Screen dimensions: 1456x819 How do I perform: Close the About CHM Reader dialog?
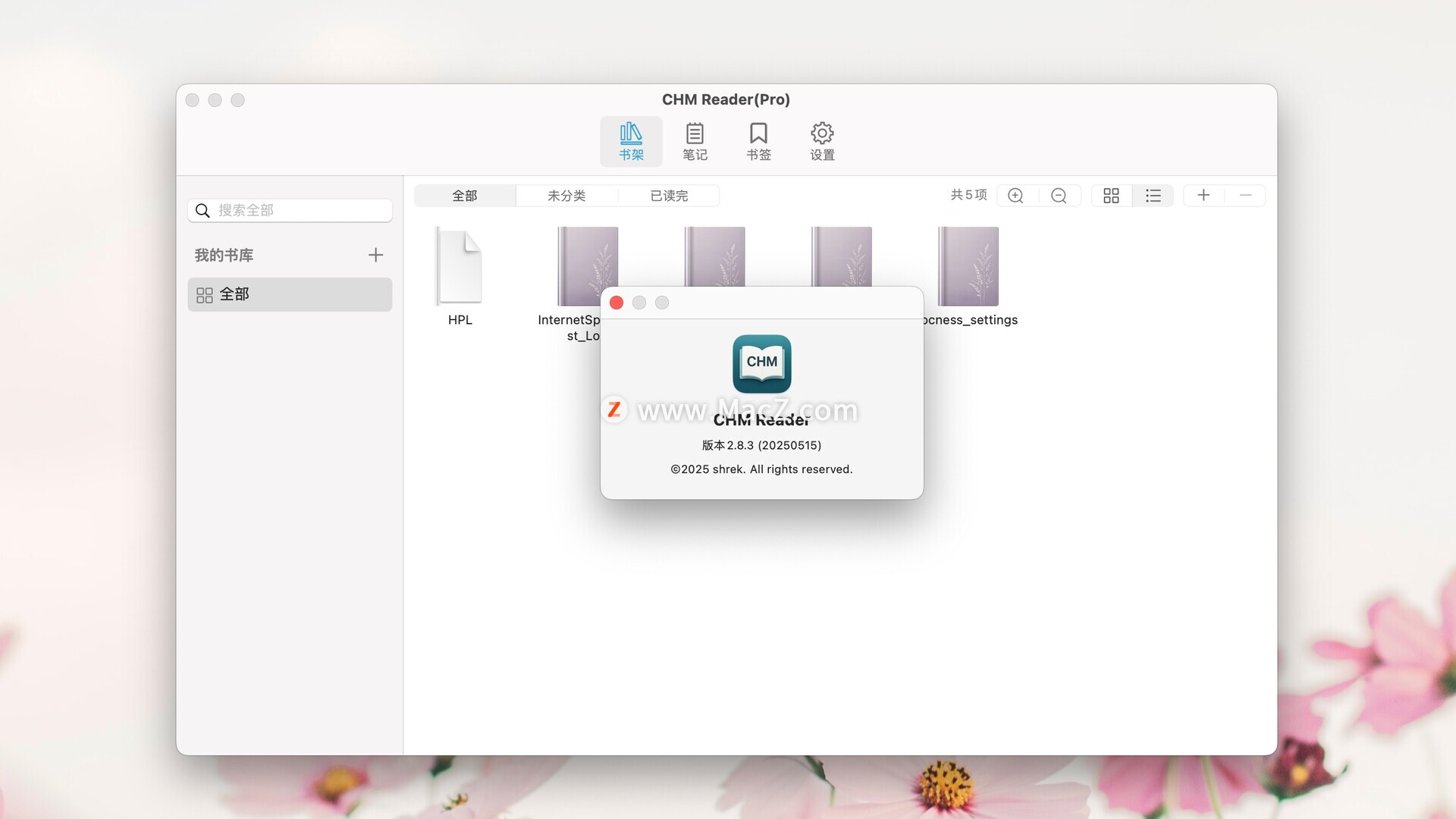click(x=617, y=303)
